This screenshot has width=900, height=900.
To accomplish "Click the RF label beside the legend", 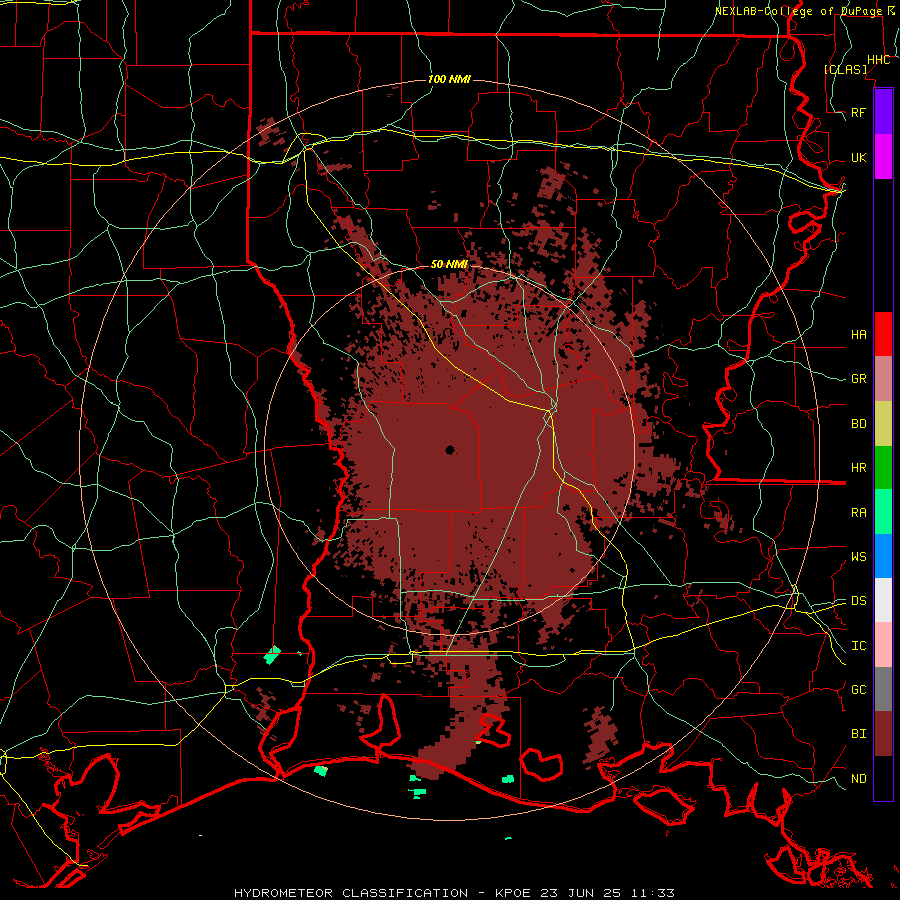I will click(859, 112).
